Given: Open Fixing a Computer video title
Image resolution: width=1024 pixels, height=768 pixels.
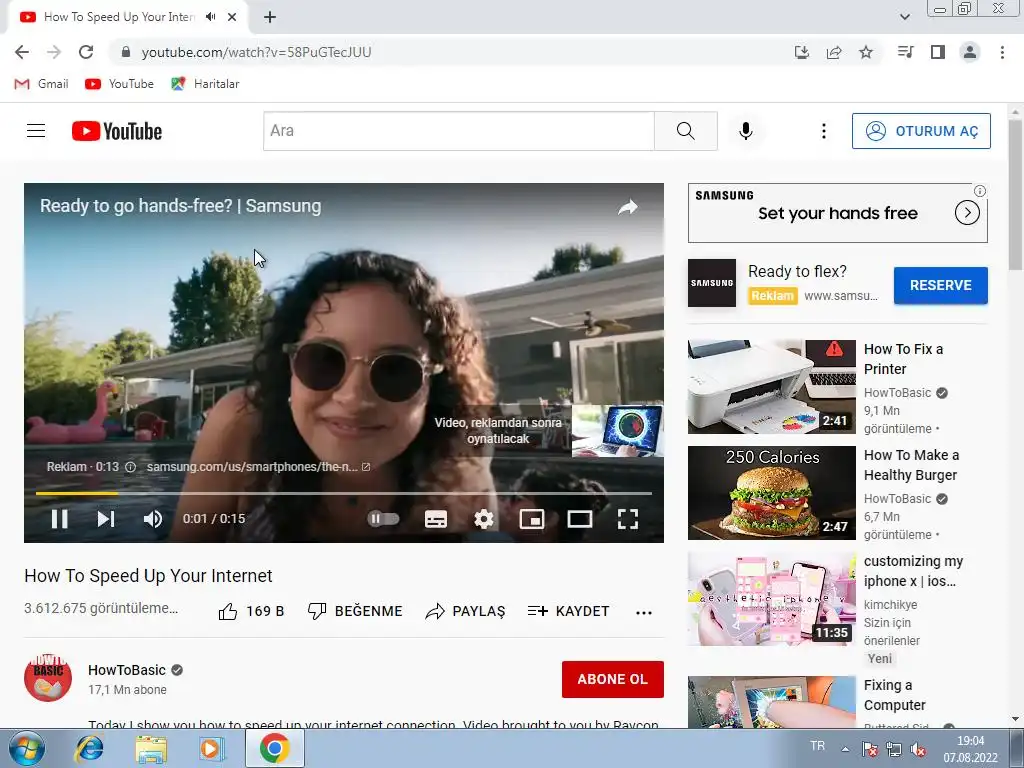Looking at the screenshot, I should pyautogui.click(x=895, y=695).
